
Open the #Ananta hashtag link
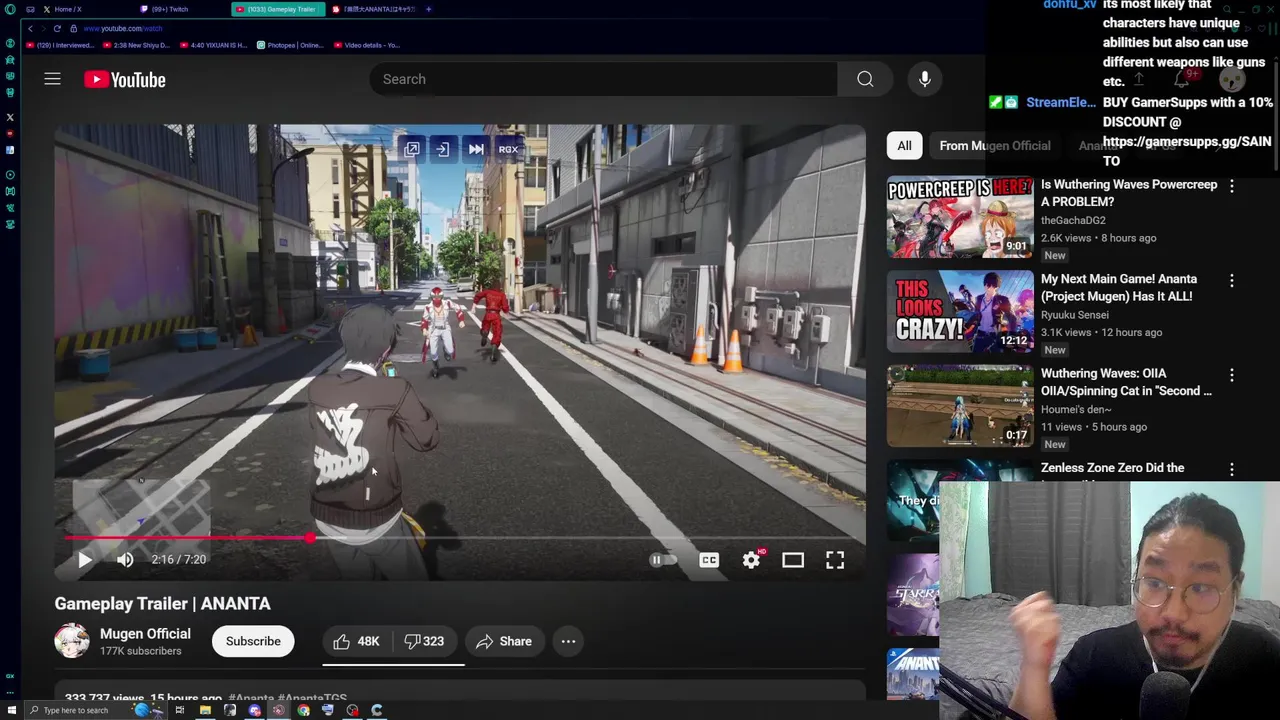point(251,698)
